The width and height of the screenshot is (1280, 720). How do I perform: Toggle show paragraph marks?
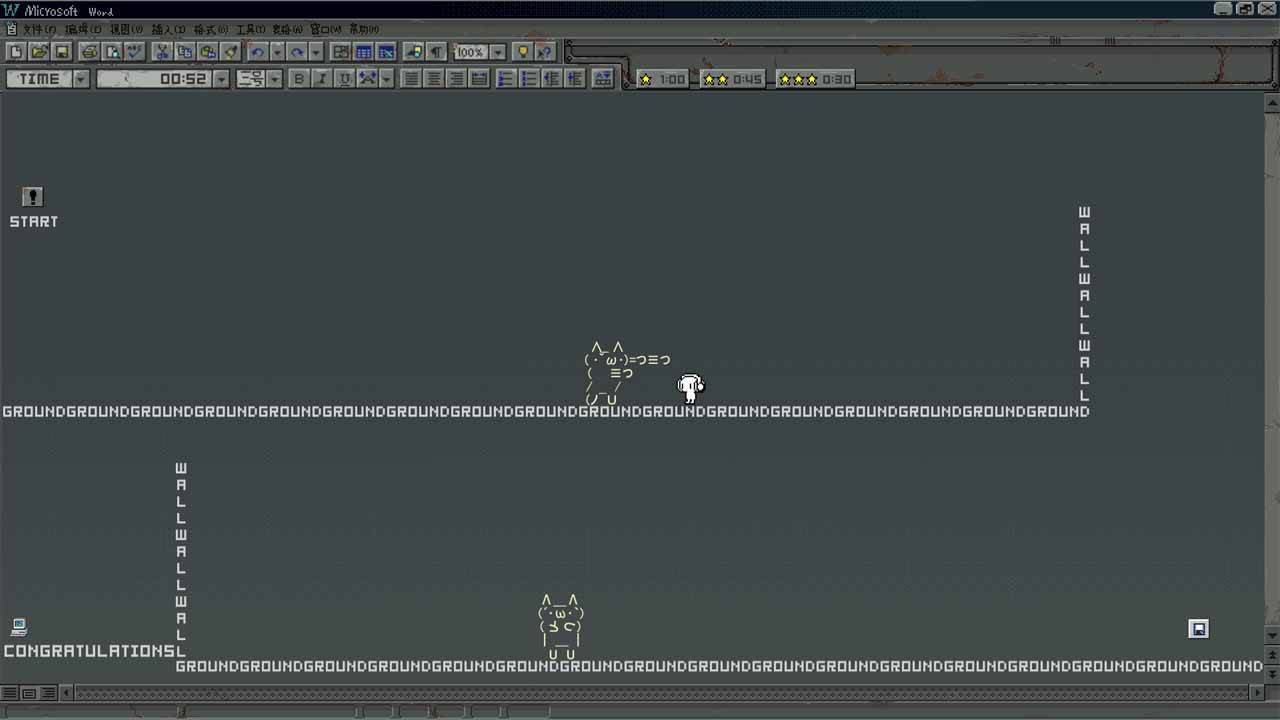[437, 52]
